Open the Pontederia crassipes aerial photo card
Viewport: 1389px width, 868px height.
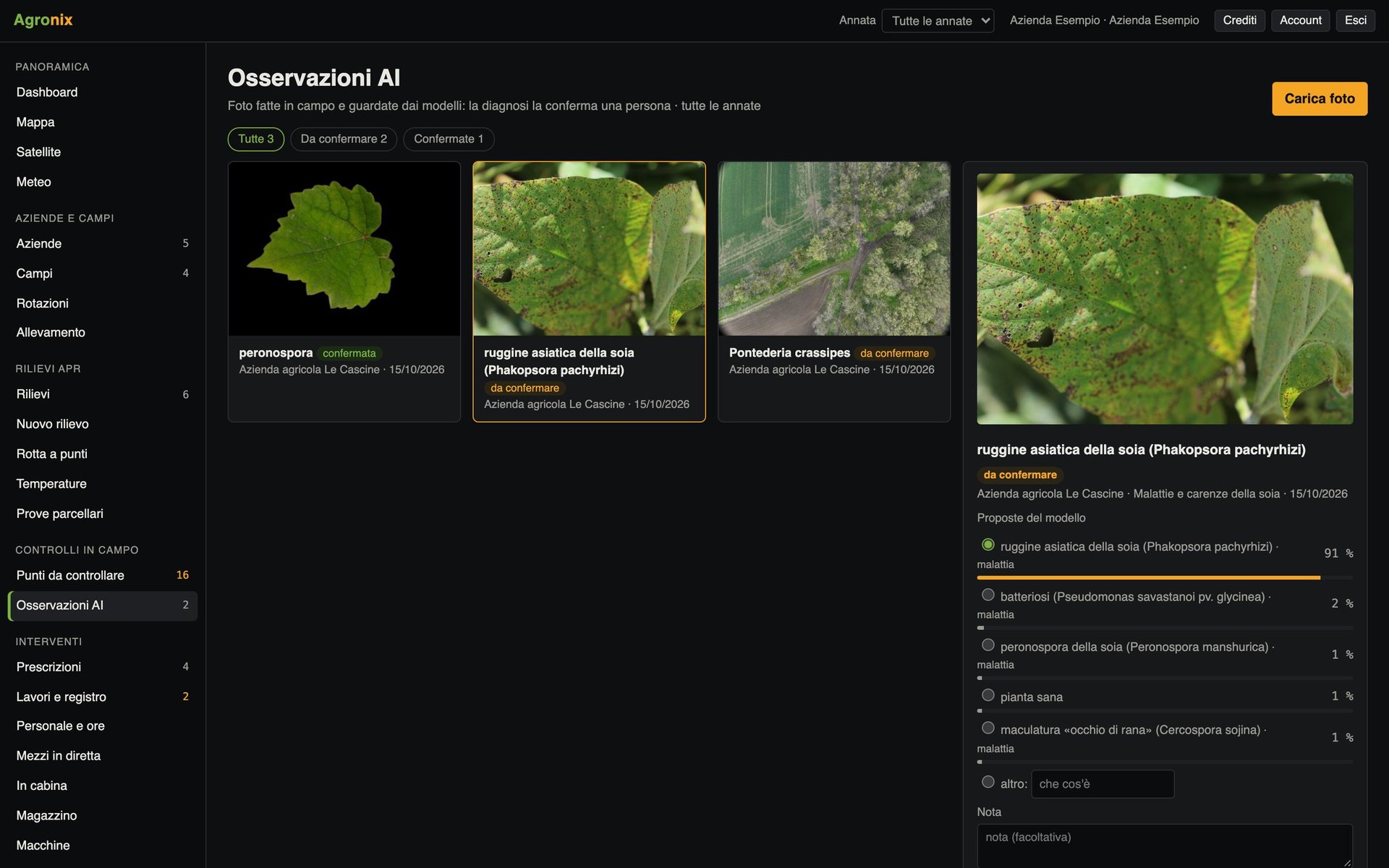pyautogui.click(x=834, y=292)
